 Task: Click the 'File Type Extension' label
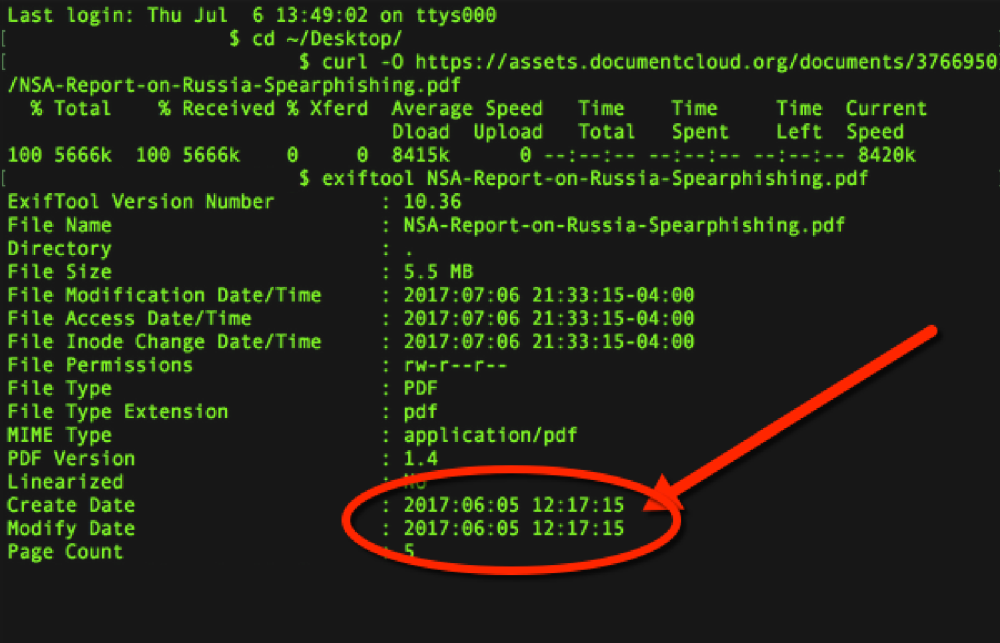[x=117, y=412]
